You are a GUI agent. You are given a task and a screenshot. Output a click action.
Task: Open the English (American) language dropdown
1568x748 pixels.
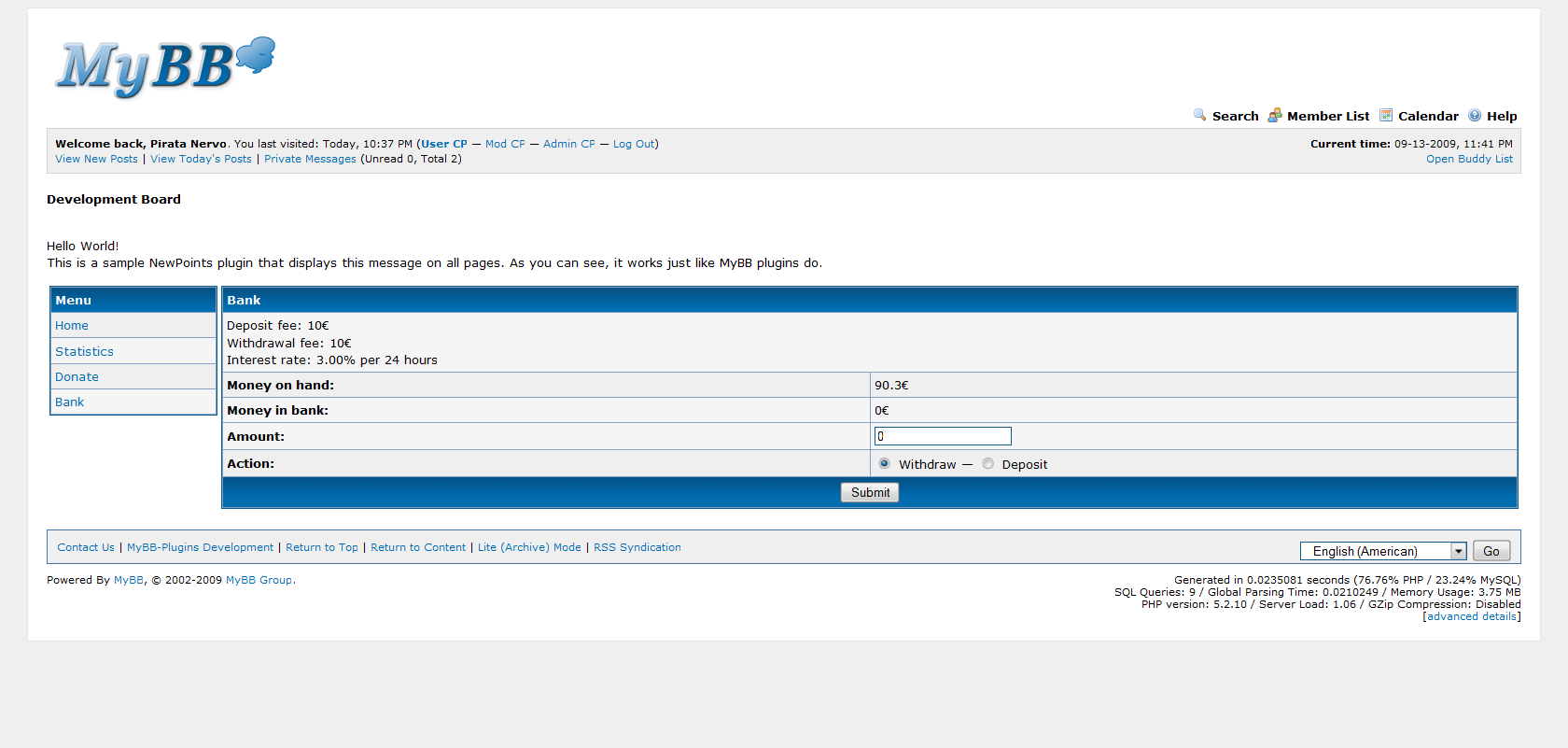coord(1383,551)
